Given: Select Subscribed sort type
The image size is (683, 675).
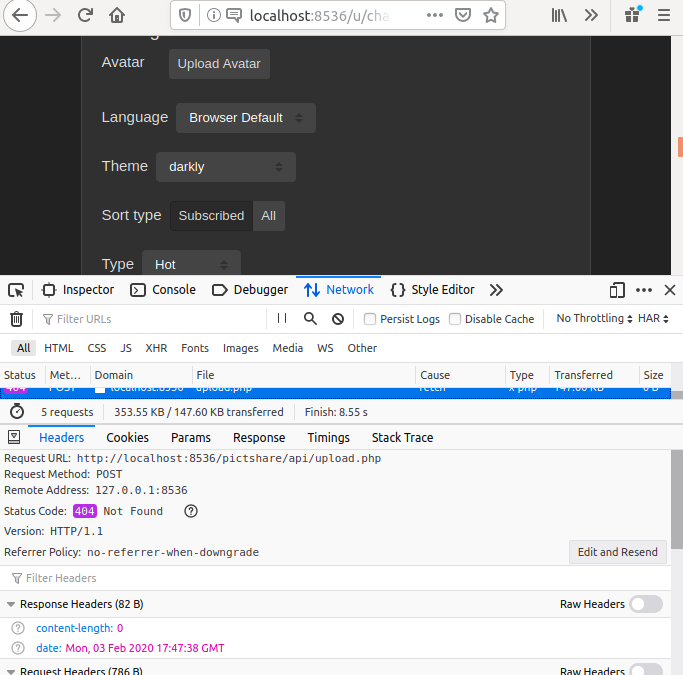Looking at the screenshot, I should point(211,216).
